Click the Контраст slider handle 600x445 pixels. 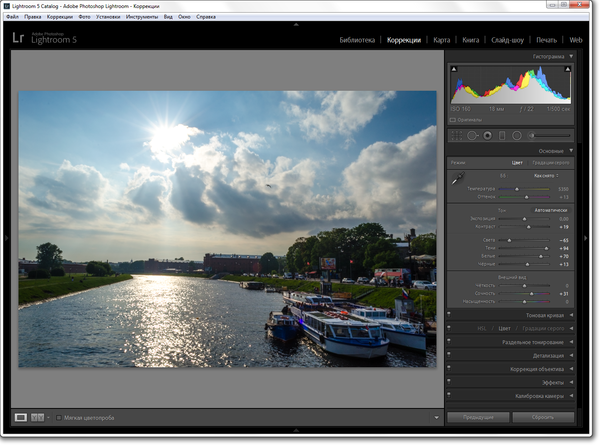[x=528, y=227]
